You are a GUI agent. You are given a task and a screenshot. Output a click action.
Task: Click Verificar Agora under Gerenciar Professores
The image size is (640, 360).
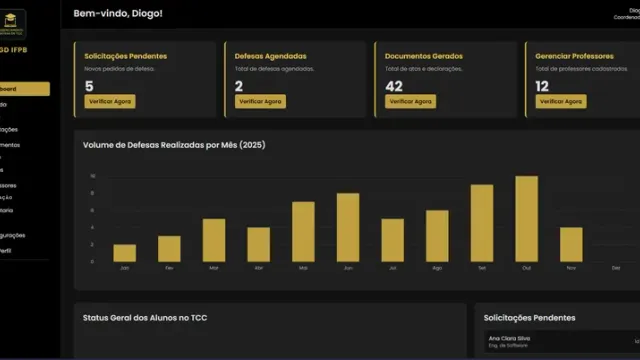pos(561,102)
